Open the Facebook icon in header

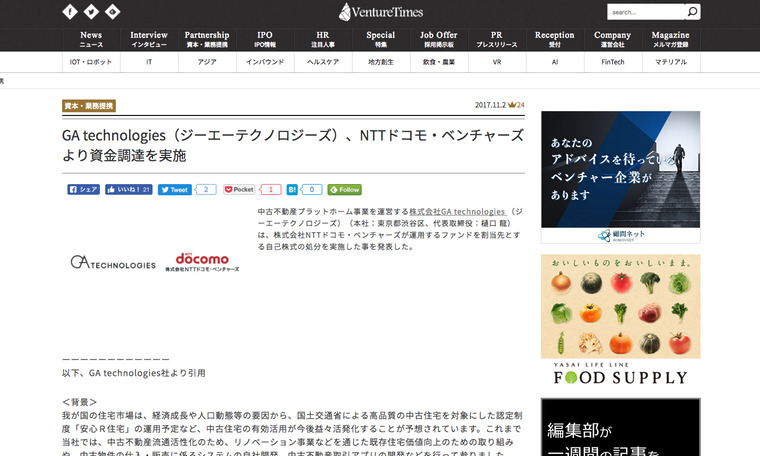(70, 12)
